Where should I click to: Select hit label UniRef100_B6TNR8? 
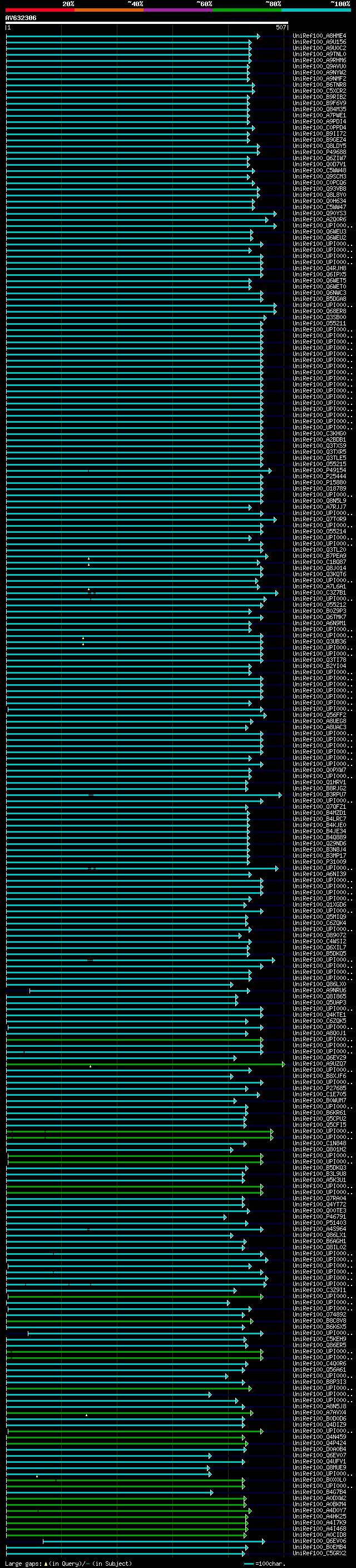(x=319, y=85)
